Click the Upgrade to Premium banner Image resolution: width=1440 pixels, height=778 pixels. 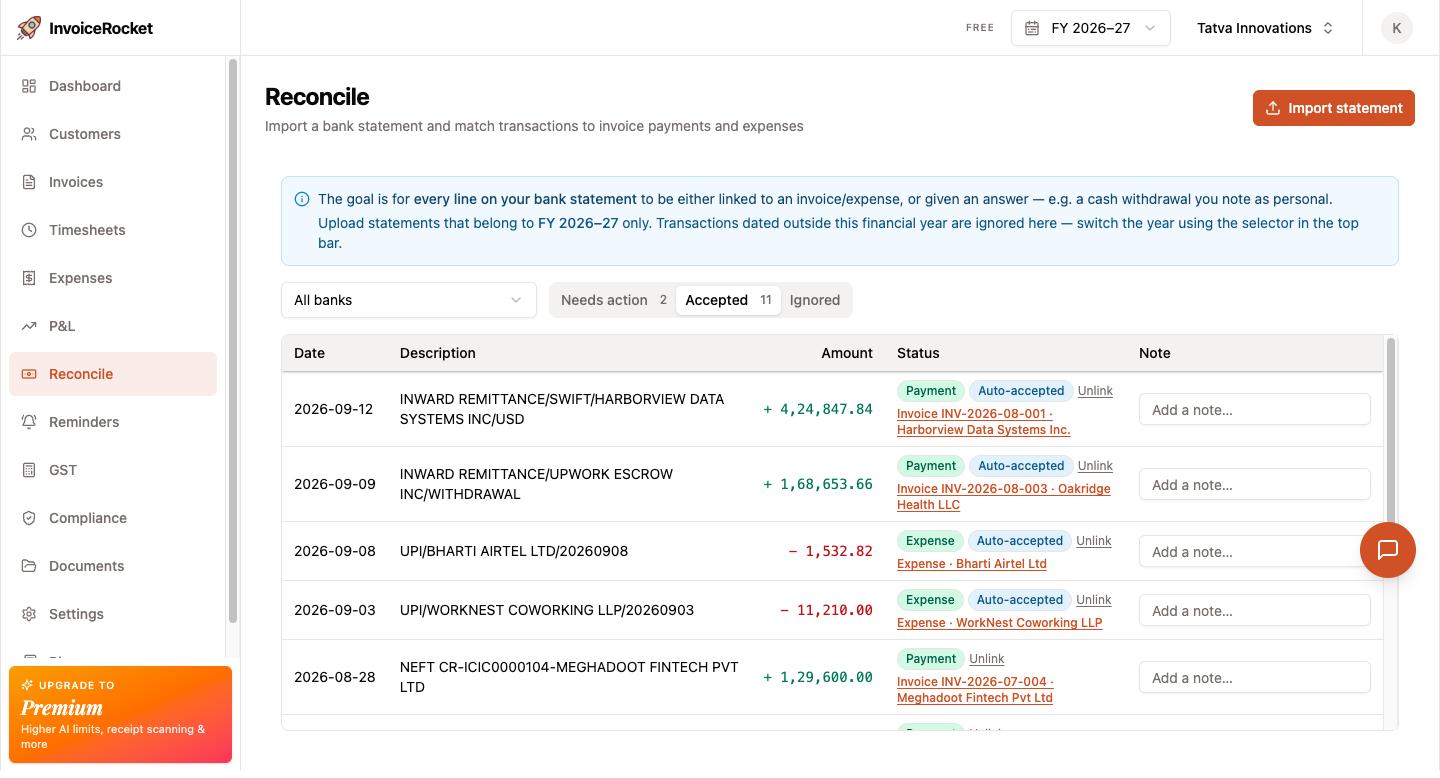(x=120, y=715)
